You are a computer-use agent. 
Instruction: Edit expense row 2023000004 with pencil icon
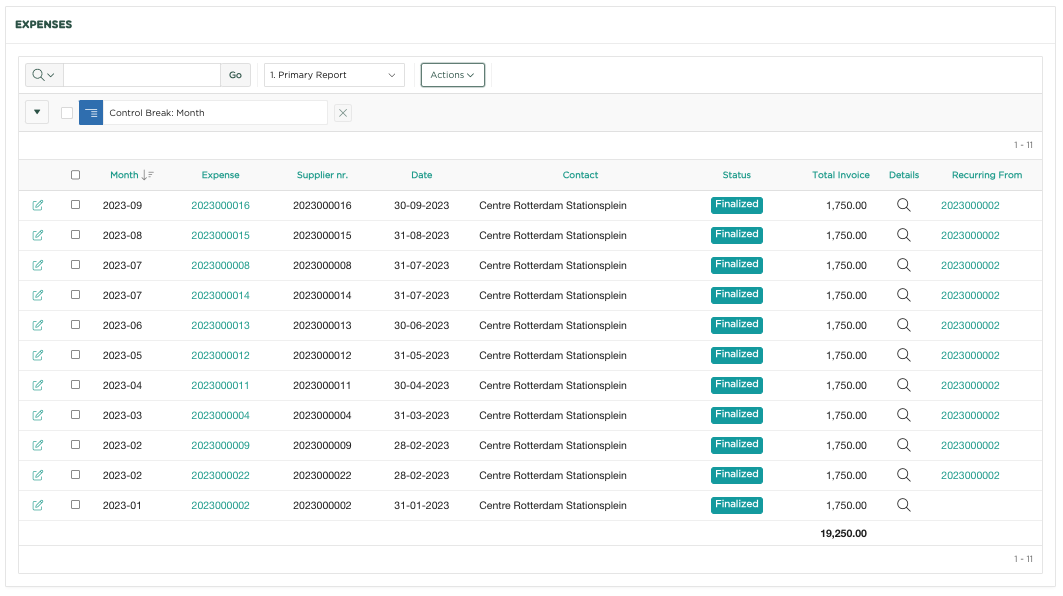pos(38,415)
